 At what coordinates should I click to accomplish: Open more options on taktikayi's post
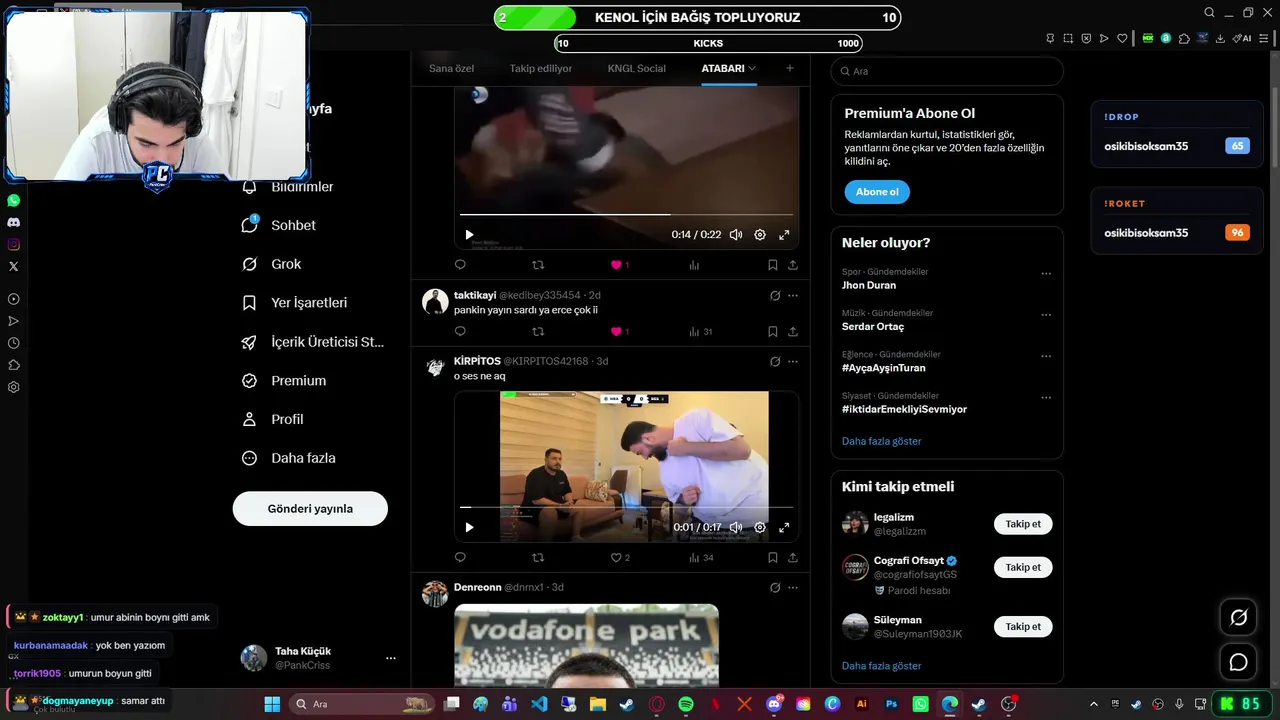[793, 296]
